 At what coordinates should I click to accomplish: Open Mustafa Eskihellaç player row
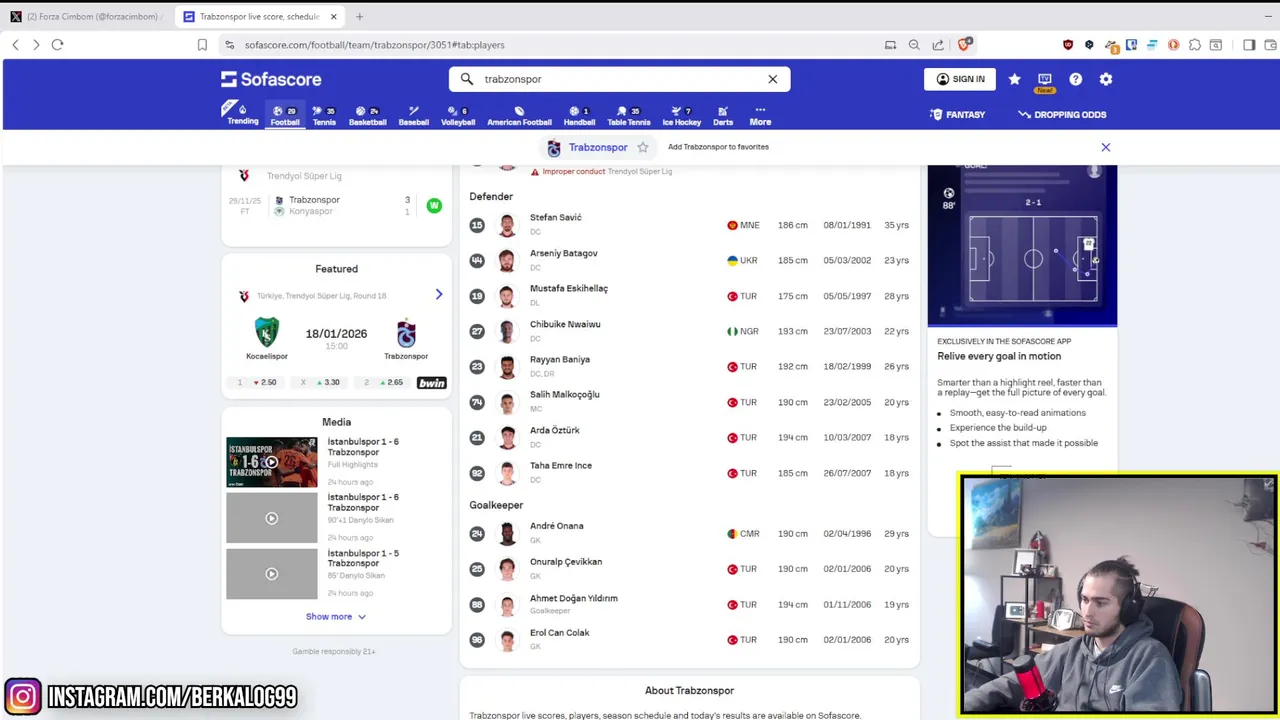[690, 296]
